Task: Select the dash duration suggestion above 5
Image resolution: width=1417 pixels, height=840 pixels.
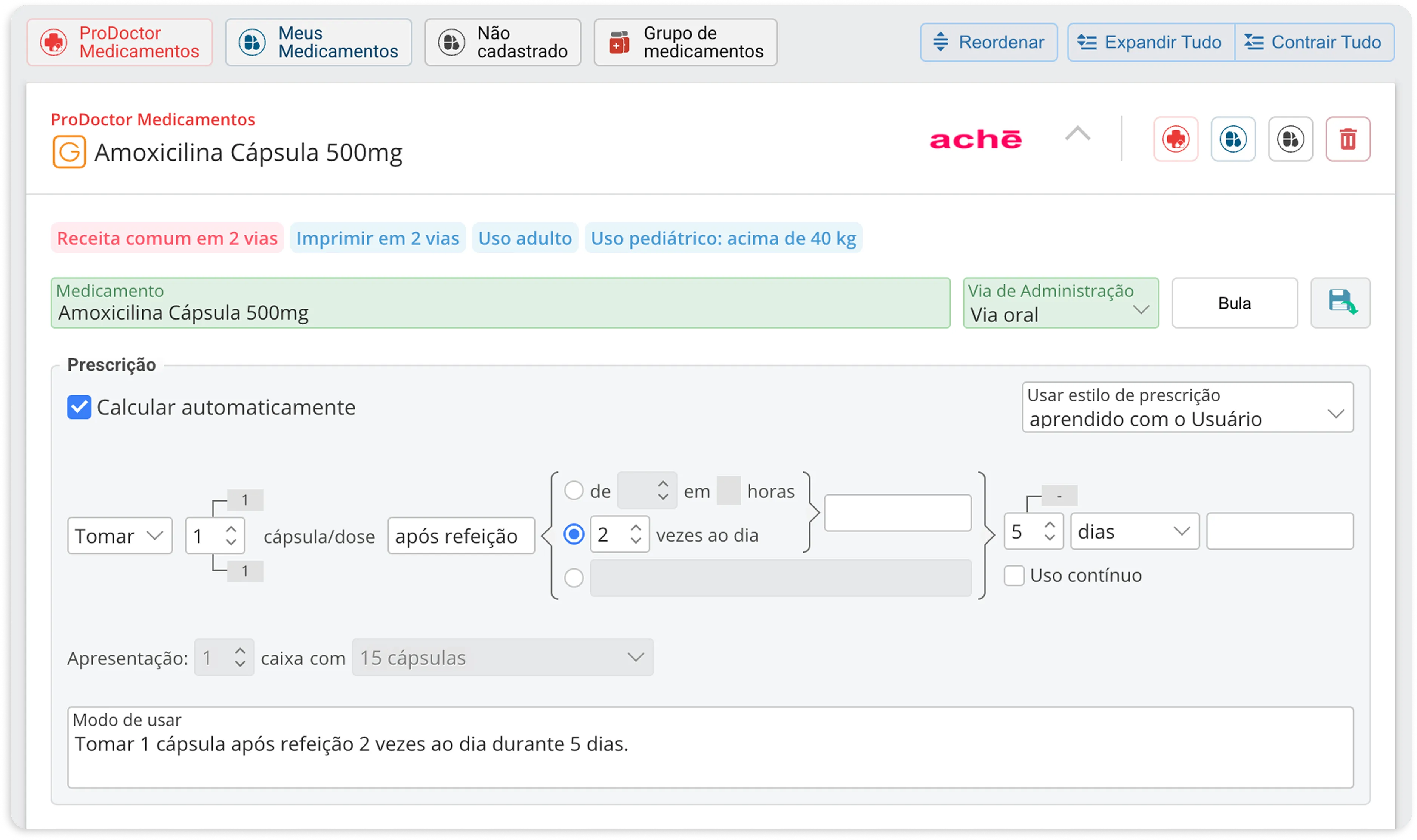Action: pos(1059,496)
